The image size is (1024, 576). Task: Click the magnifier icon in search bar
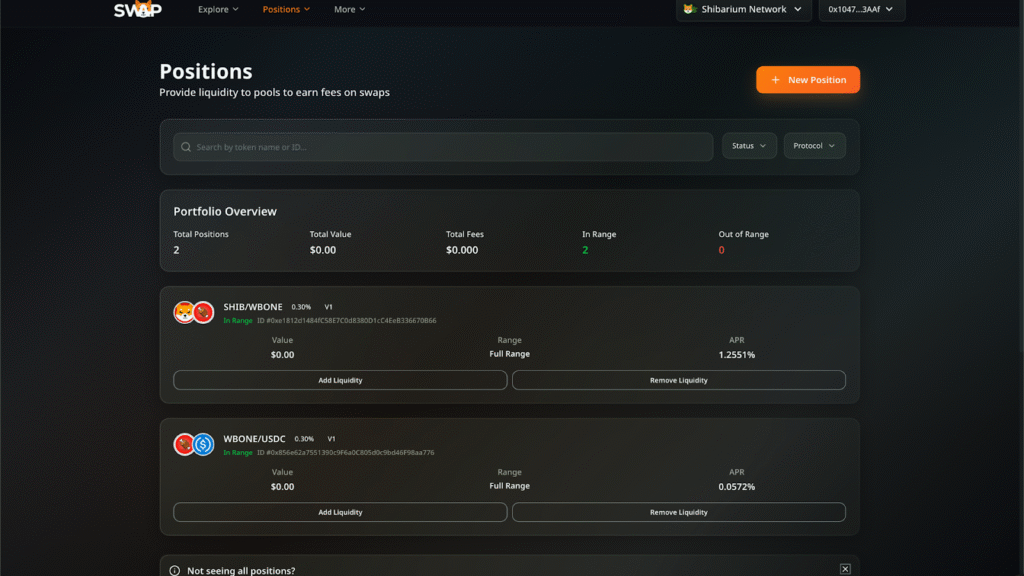(186, 147)
